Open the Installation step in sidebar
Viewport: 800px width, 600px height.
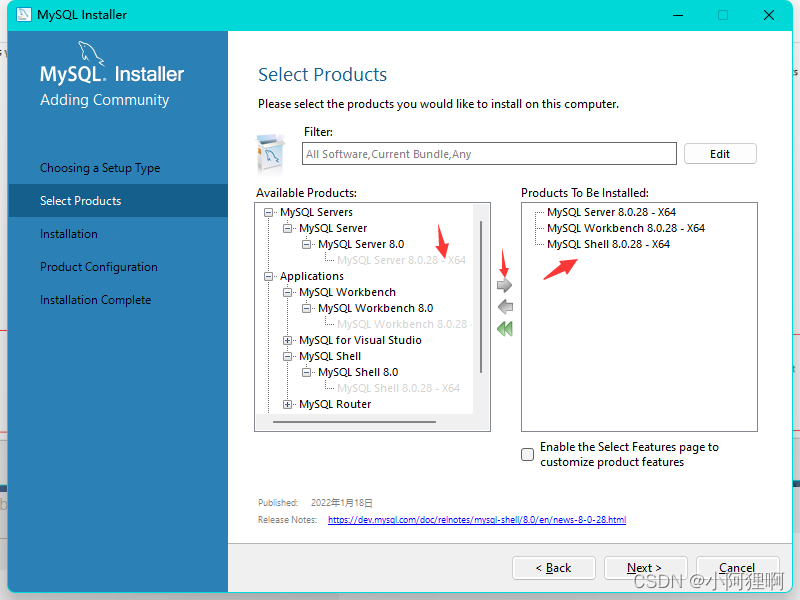[69, 234]
